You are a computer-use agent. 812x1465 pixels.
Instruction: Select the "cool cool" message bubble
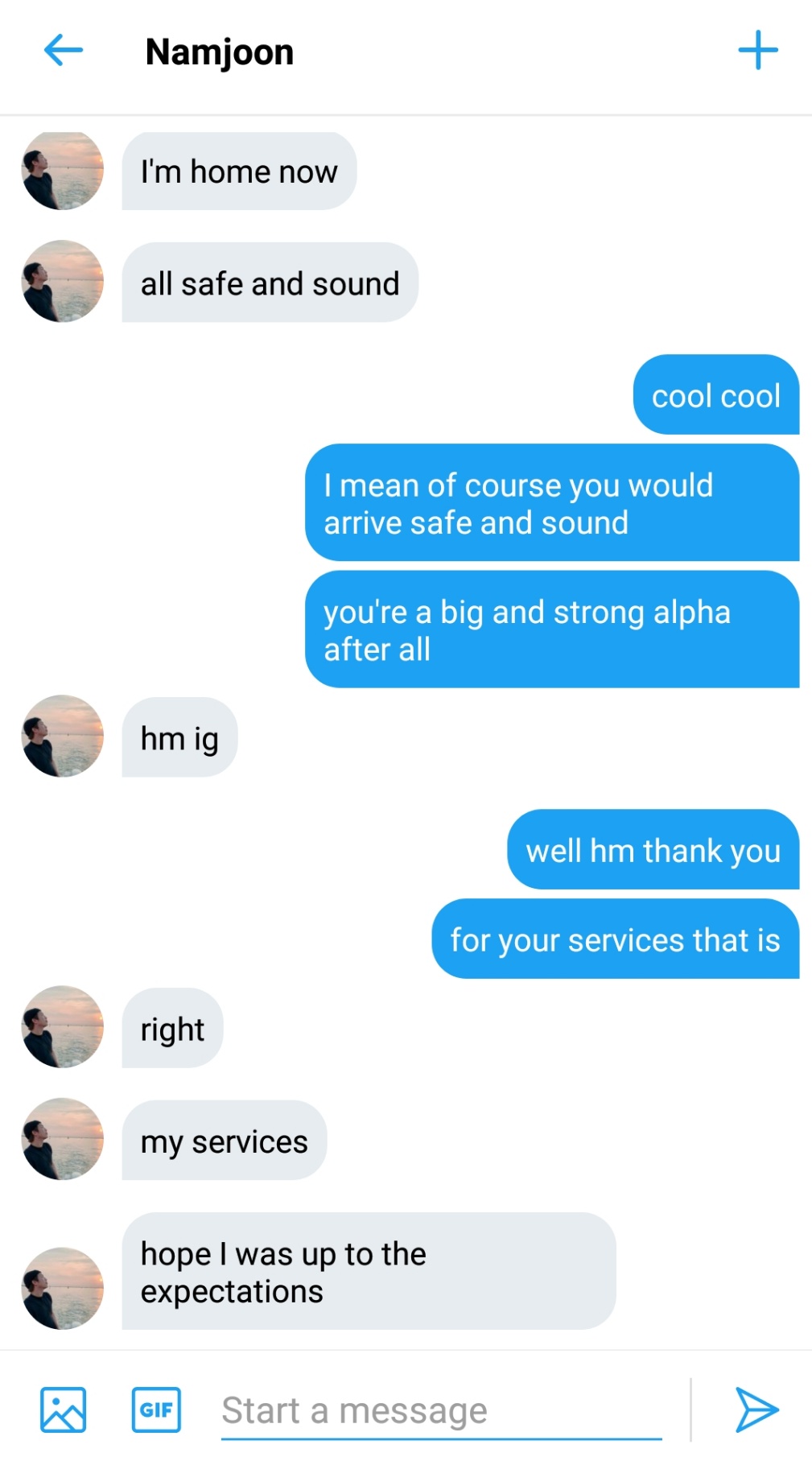tap(716, 394)
